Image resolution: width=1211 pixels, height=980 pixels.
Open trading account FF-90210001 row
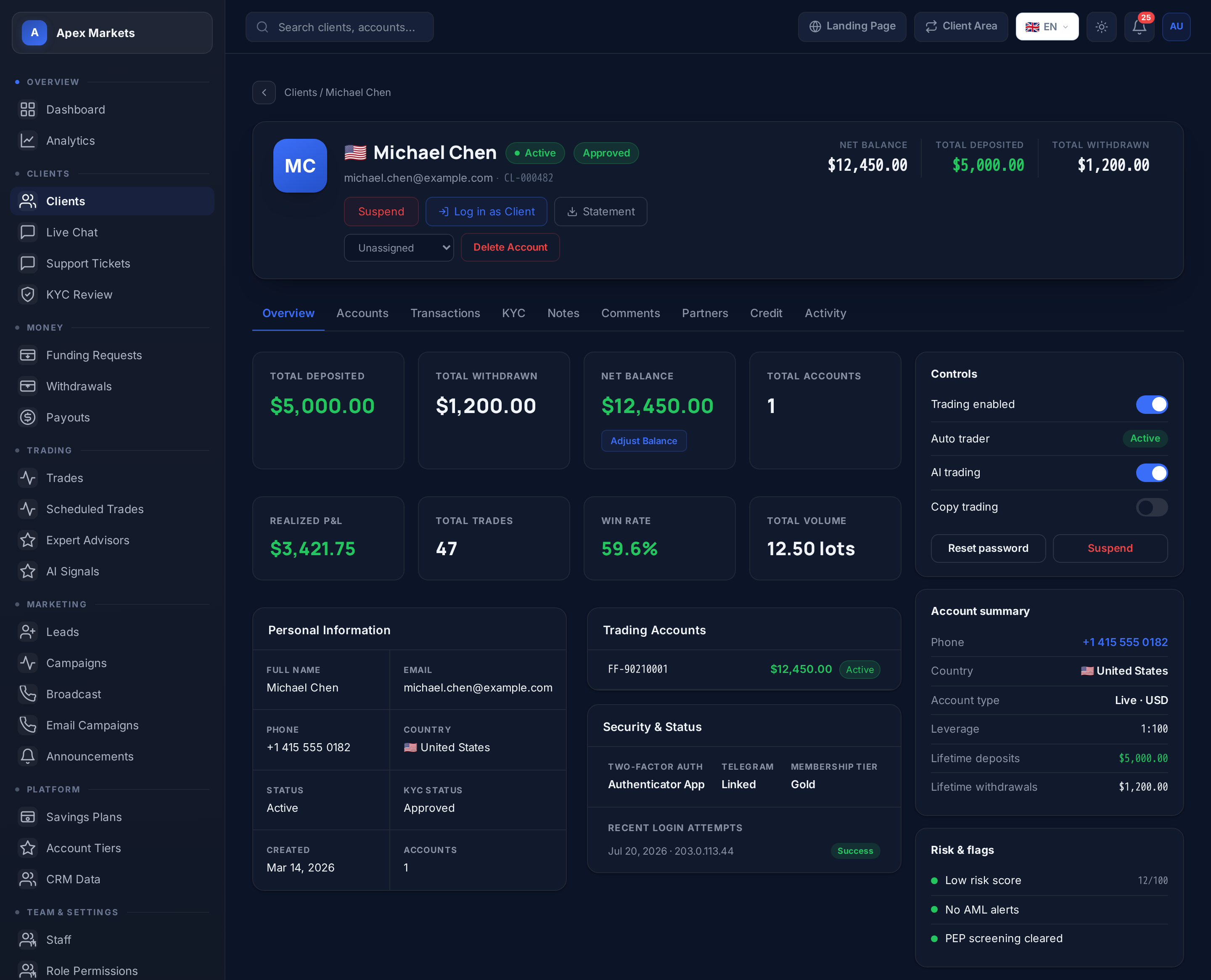coord(744,670)
